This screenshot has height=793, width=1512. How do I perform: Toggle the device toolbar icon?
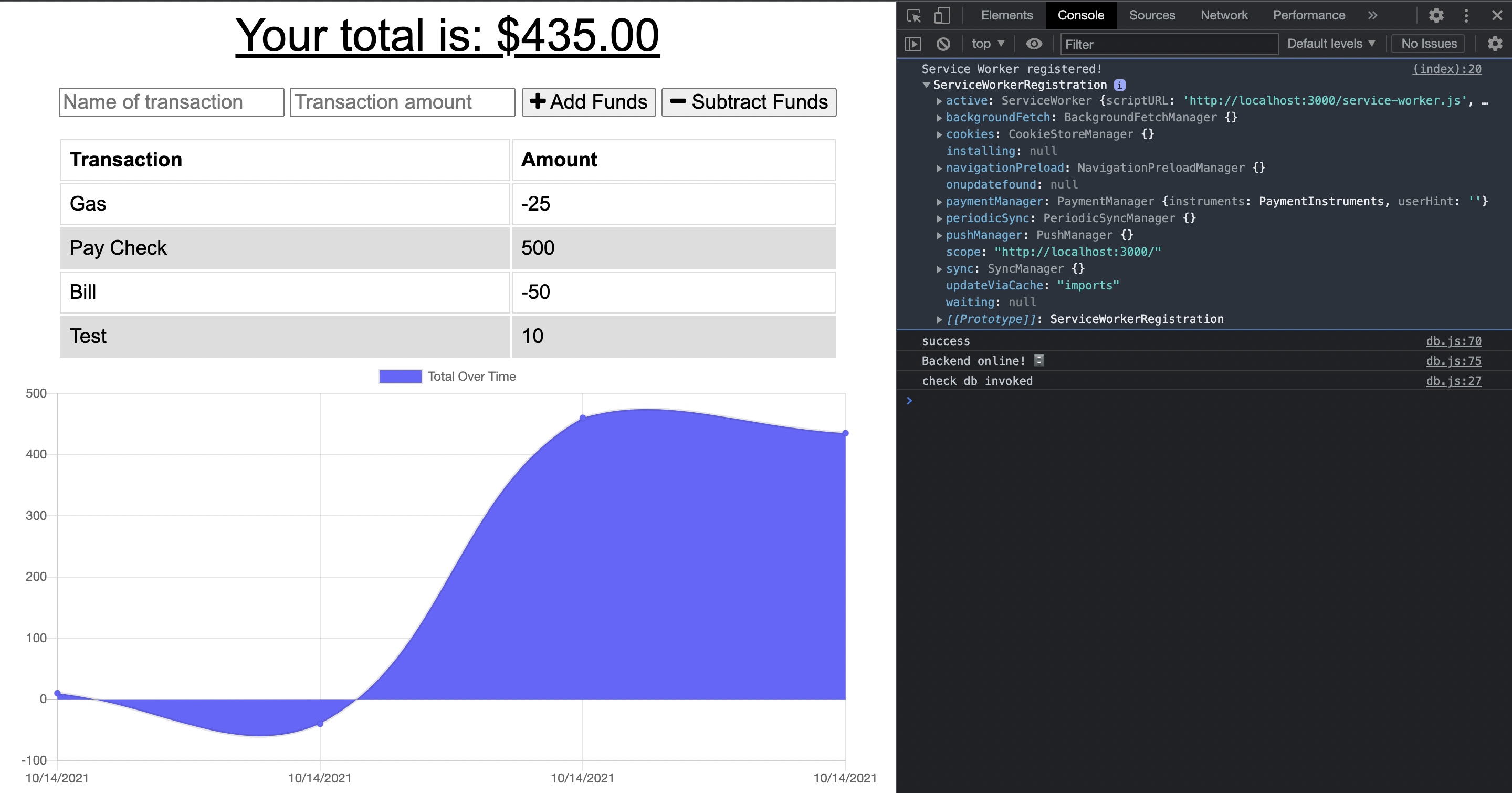pyautogui.click(x=942, y=16)
